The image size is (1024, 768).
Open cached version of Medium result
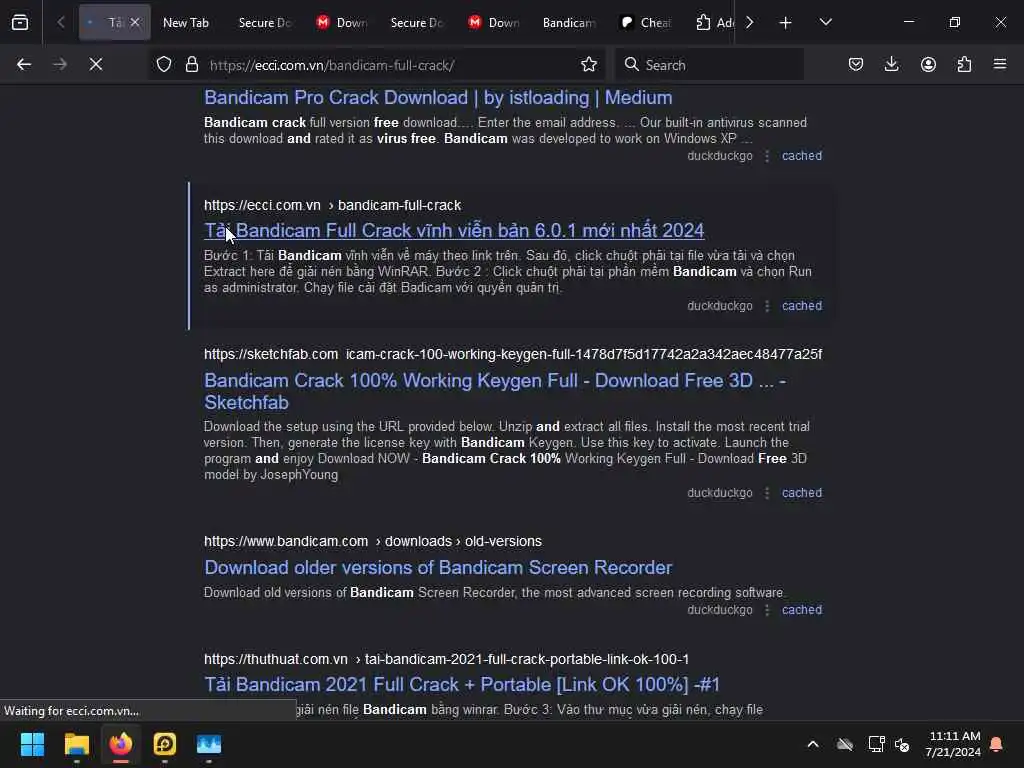pos(802,156)
